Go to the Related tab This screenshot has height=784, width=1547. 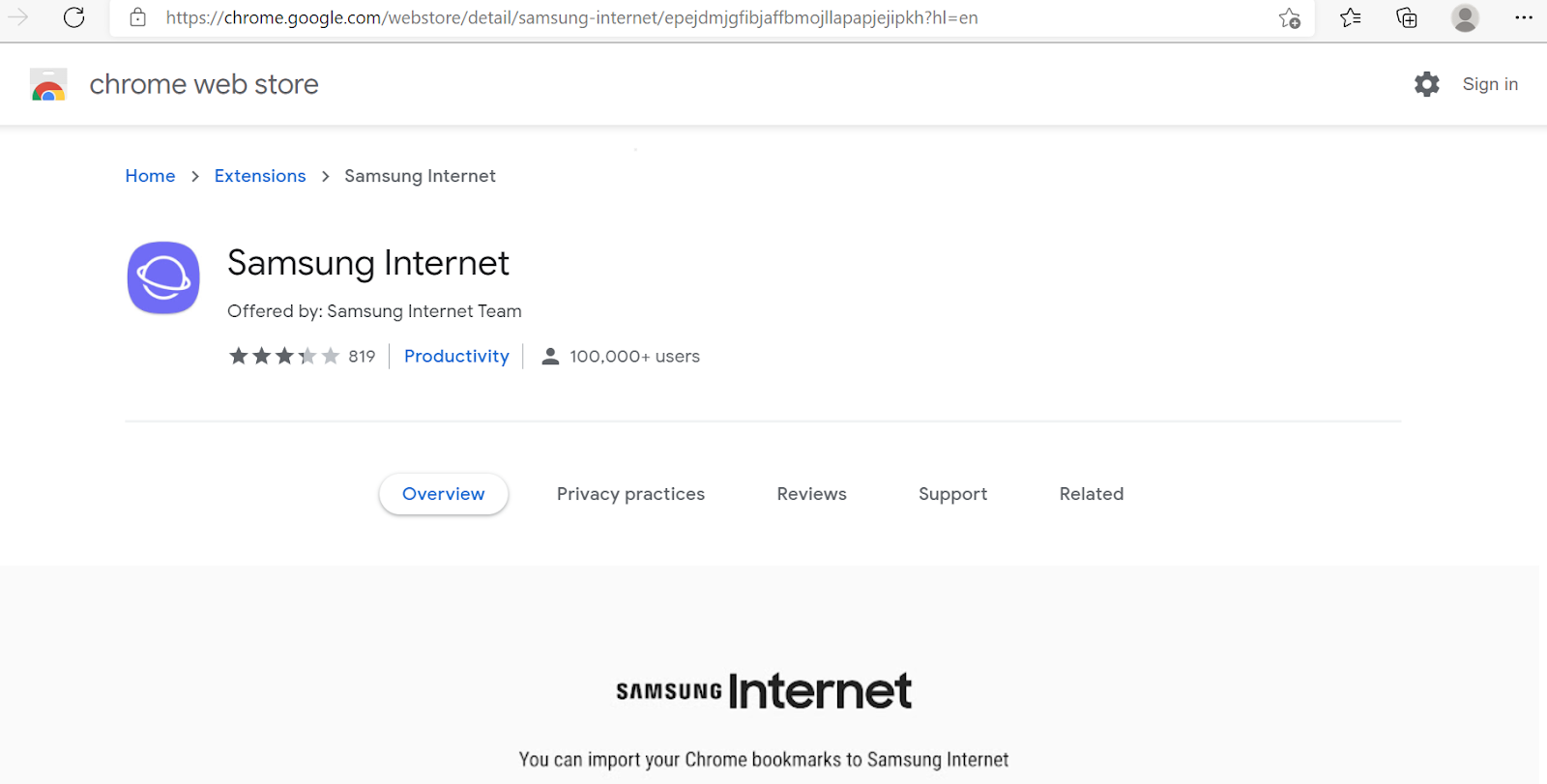(x=1092, y=494)
